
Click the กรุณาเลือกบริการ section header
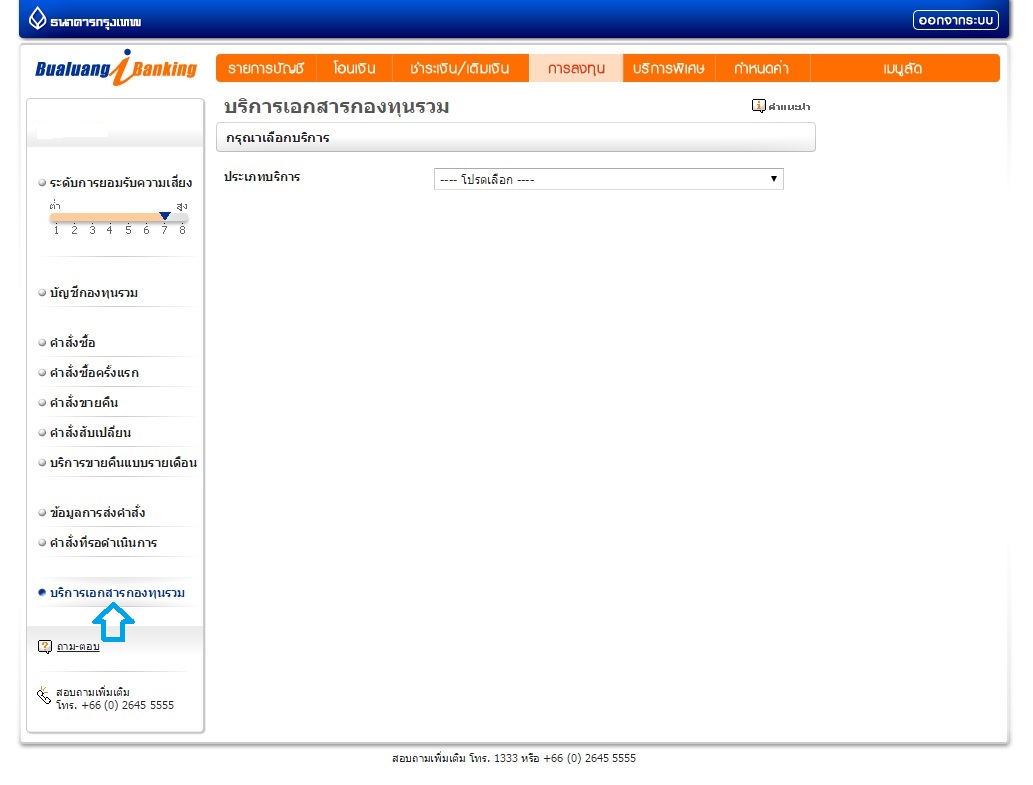(516, 138)
